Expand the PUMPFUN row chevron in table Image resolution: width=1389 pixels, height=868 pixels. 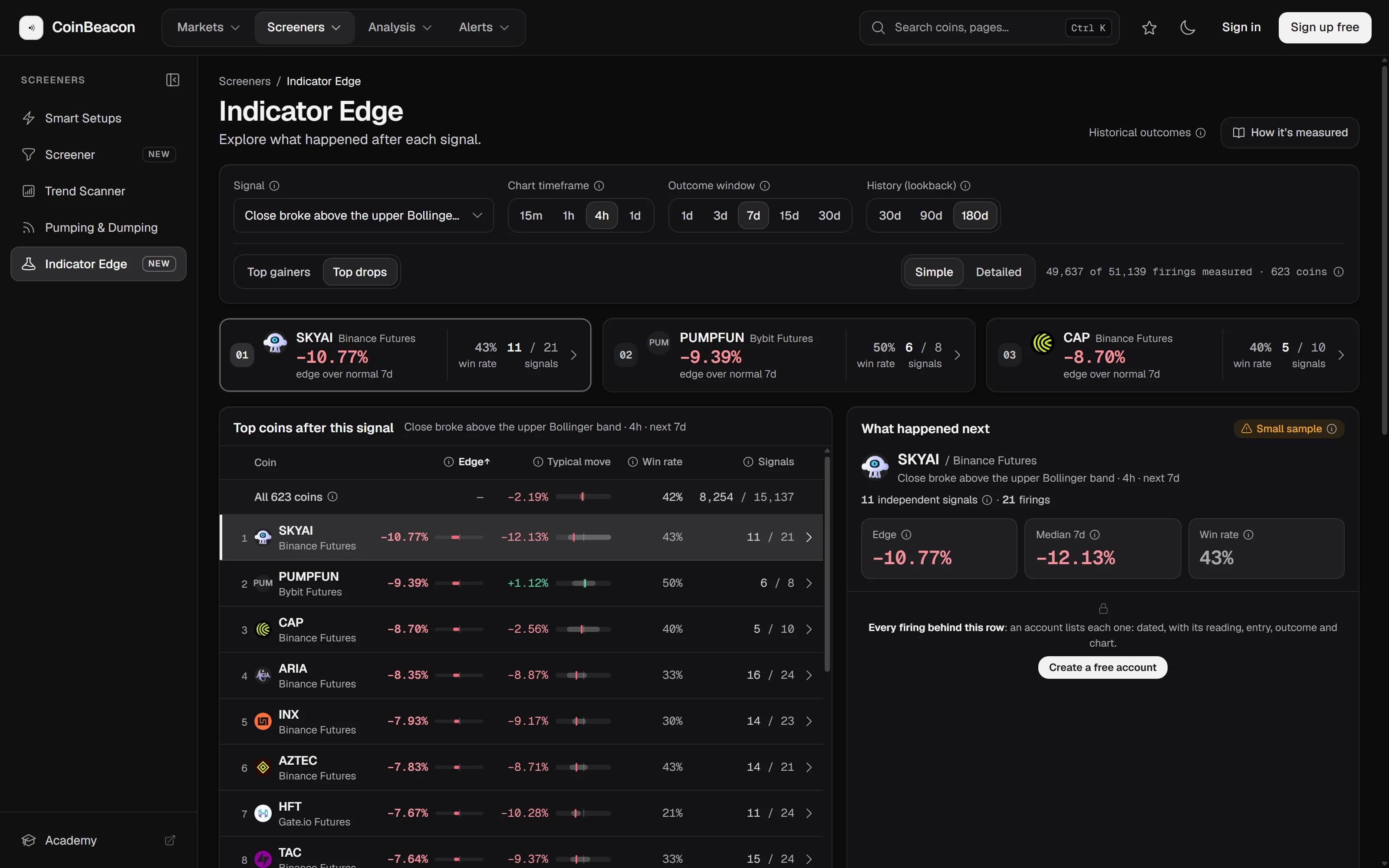(x=809, y=583)
